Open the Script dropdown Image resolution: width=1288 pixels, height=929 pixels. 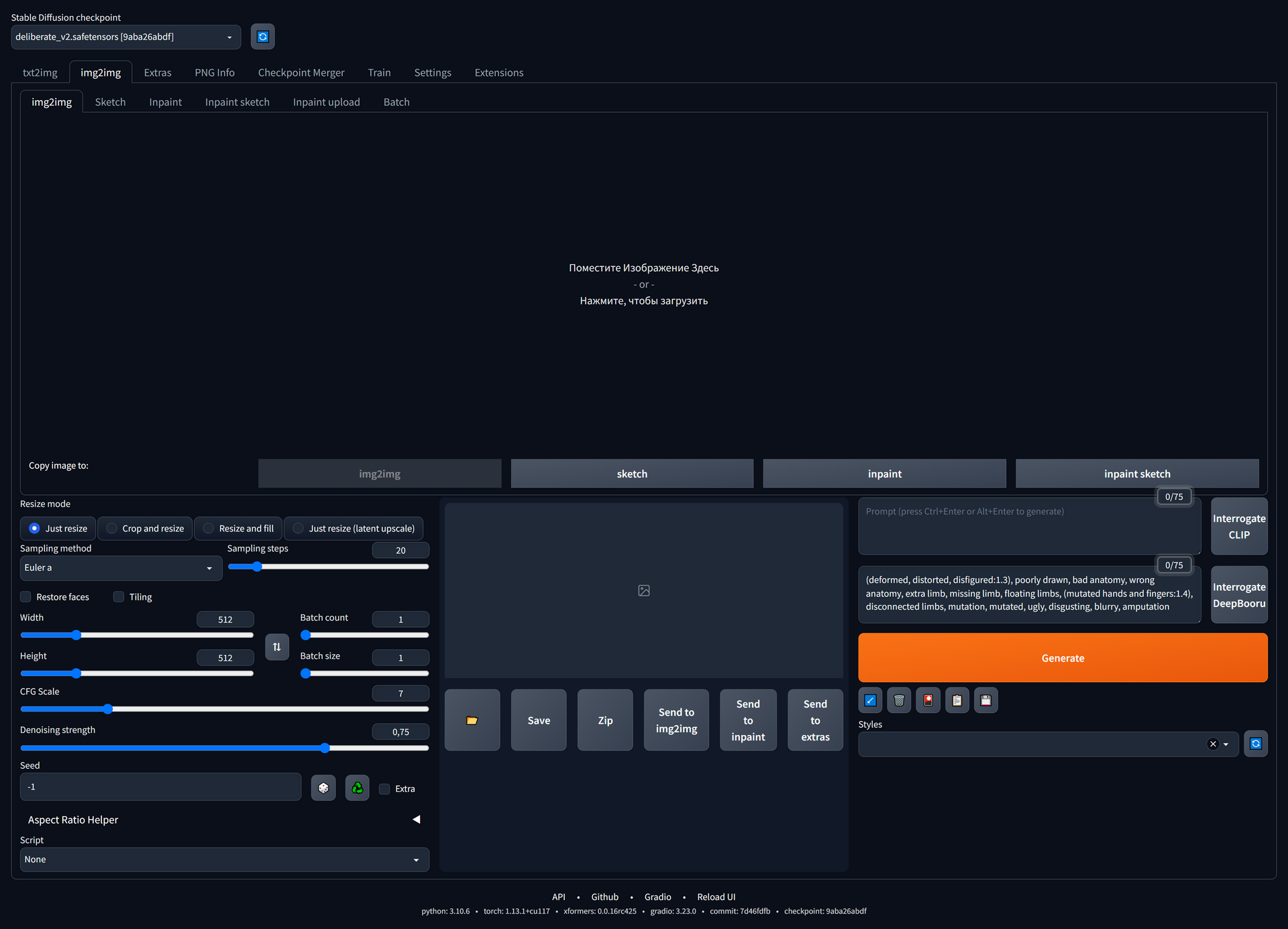pos(224,860)
